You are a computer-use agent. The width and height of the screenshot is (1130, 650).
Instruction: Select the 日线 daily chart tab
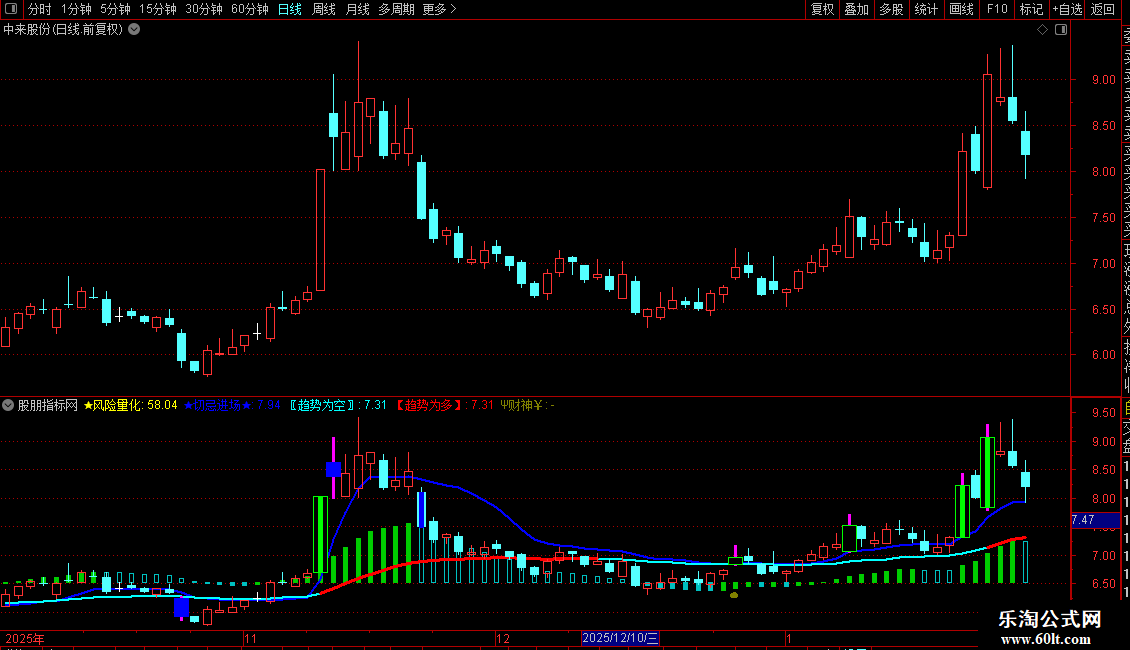[x=290, y=9]
